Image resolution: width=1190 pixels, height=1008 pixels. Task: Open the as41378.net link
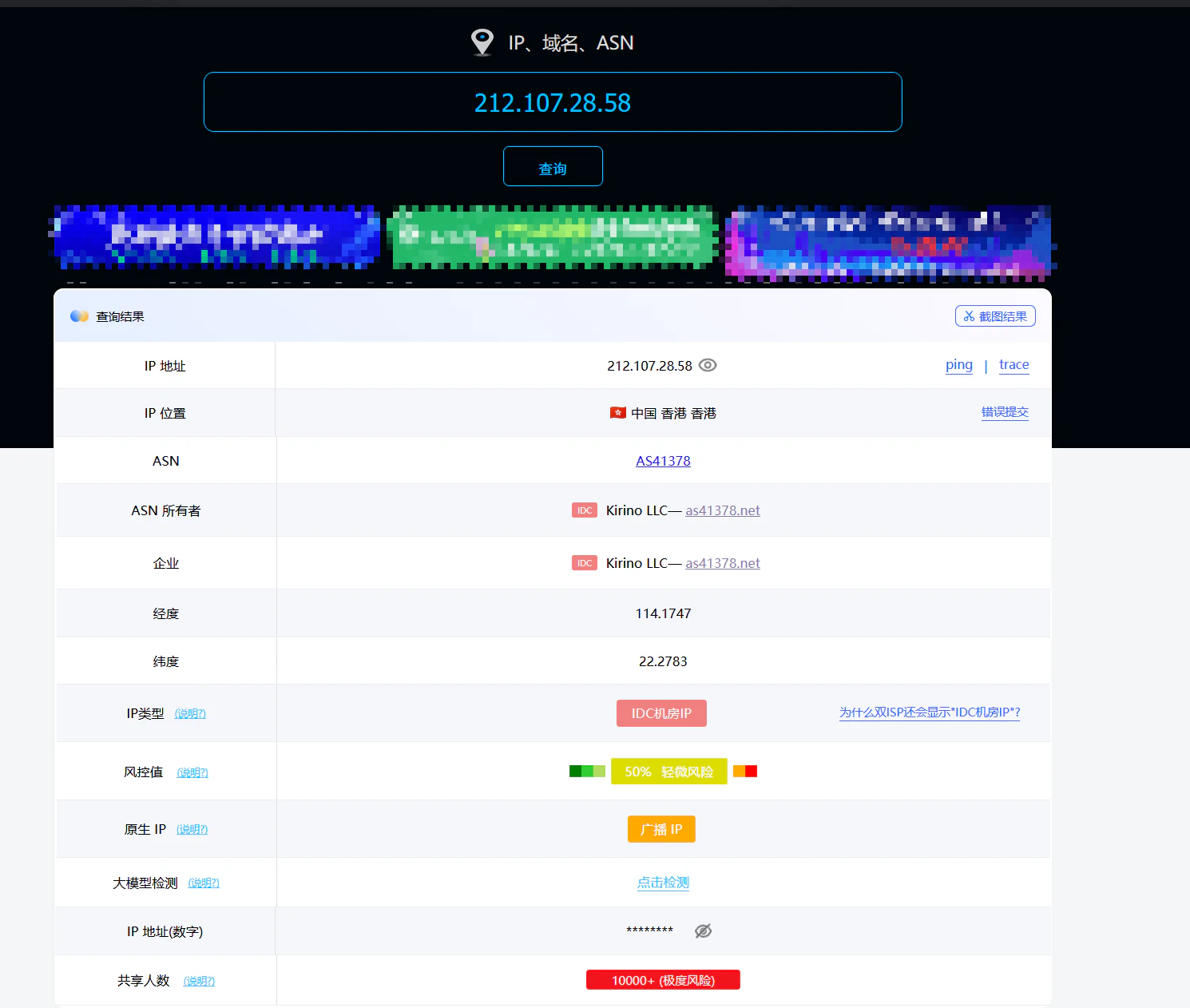tap(723, 510)
